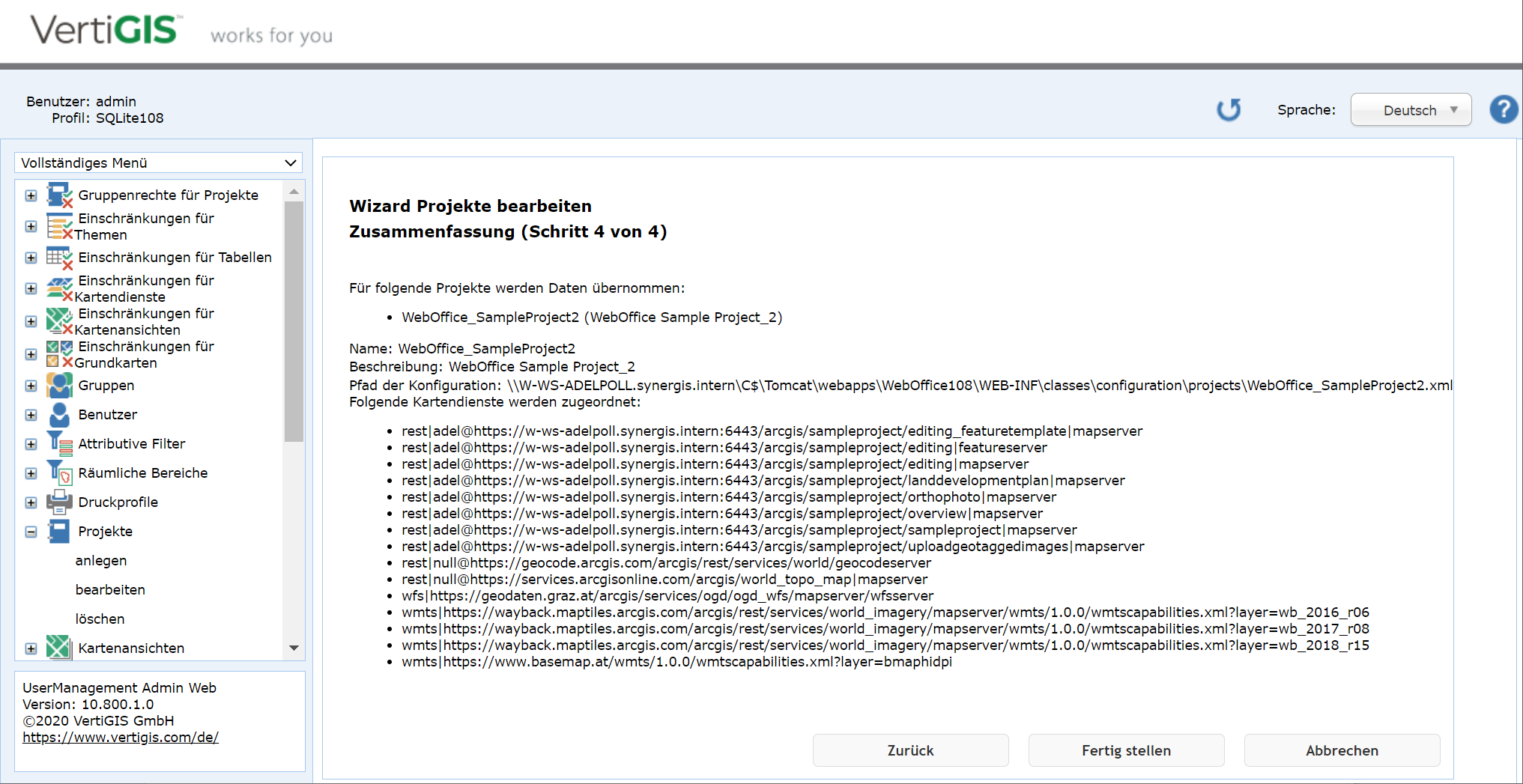Click the landdevelopmentplan mapserver entry
This screenshot has width=1523, height=784.
click(x=763, y=481)
